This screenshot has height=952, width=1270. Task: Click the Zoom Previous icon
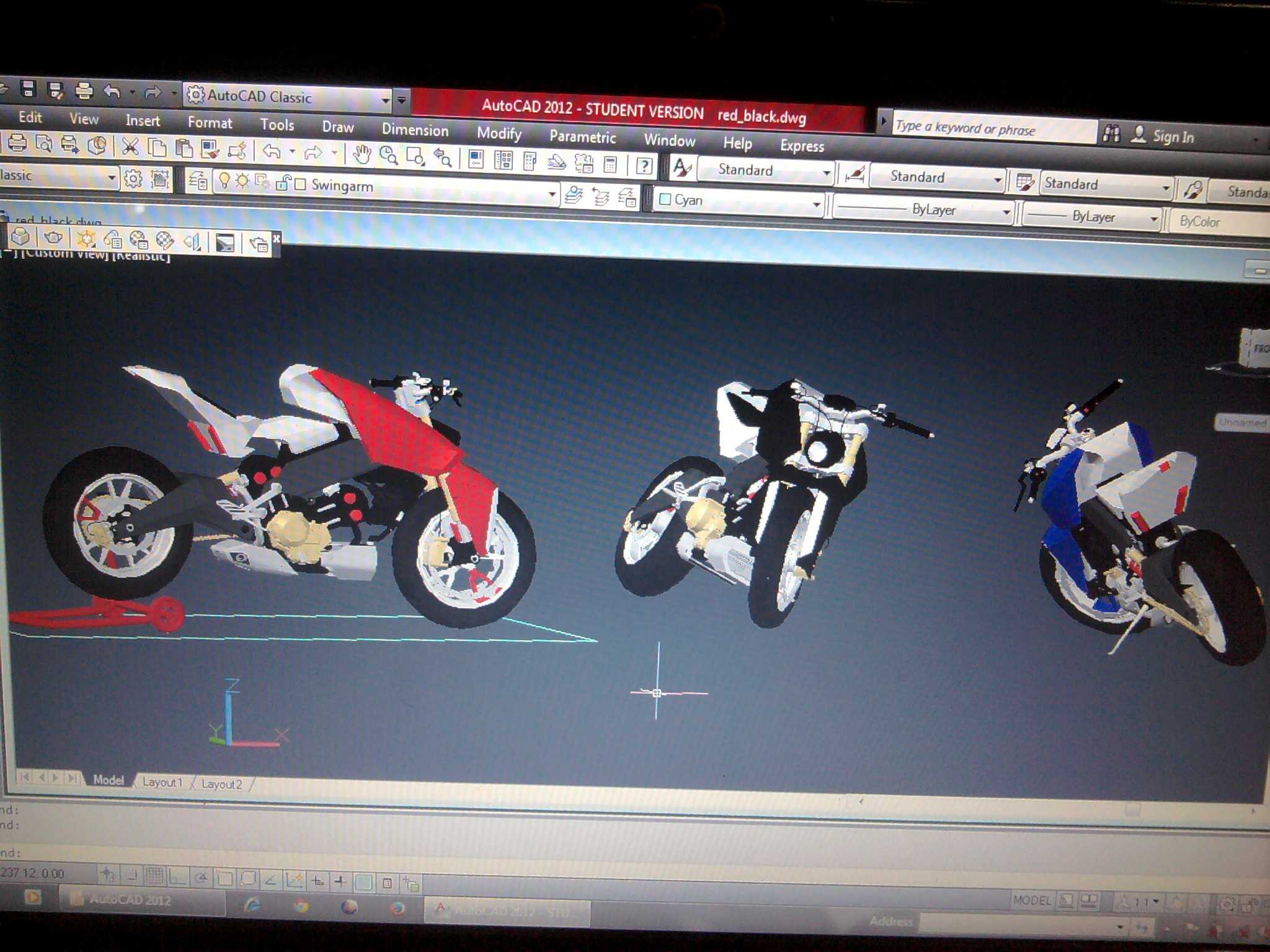click(x=442, y=157)
